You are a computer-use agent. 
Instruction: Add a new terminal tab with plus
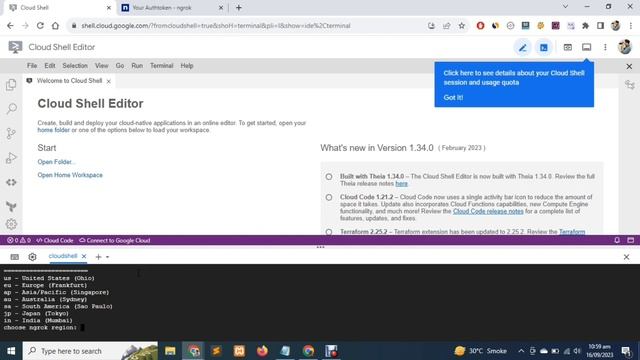tap(98, 257)
